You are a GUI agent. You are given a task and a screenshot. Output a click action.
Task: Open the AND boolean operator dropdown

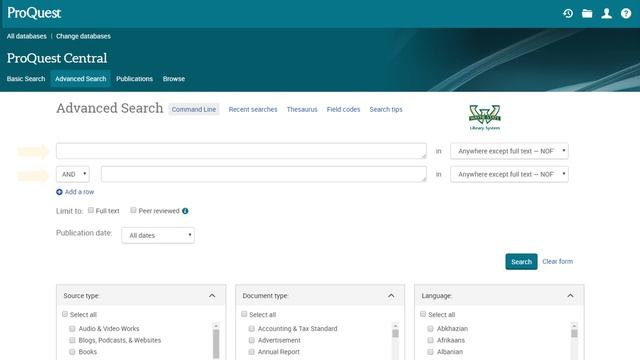click(x=73, y=174)
